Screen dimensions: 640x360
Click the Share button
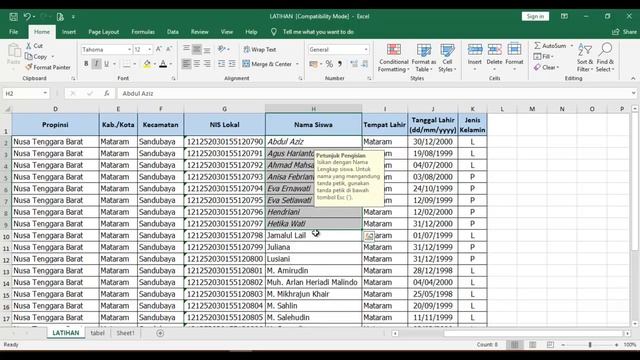pos(624,32)
